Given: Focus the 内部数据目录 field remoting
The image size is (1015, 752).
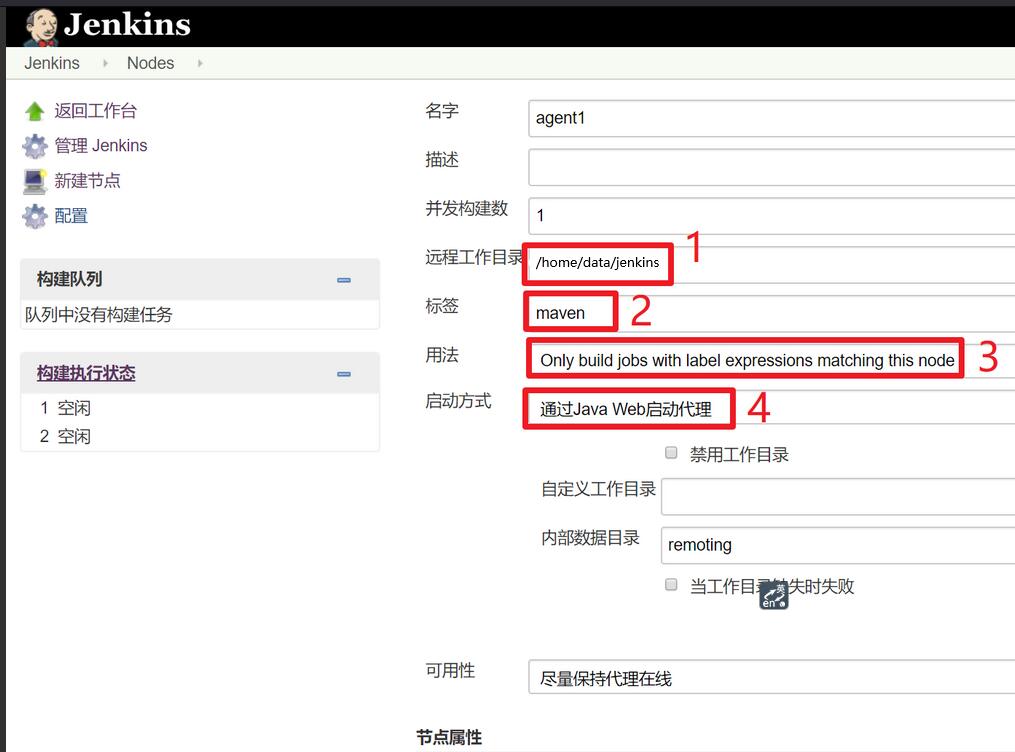Looking at the screenshot, I should point(838,545).
